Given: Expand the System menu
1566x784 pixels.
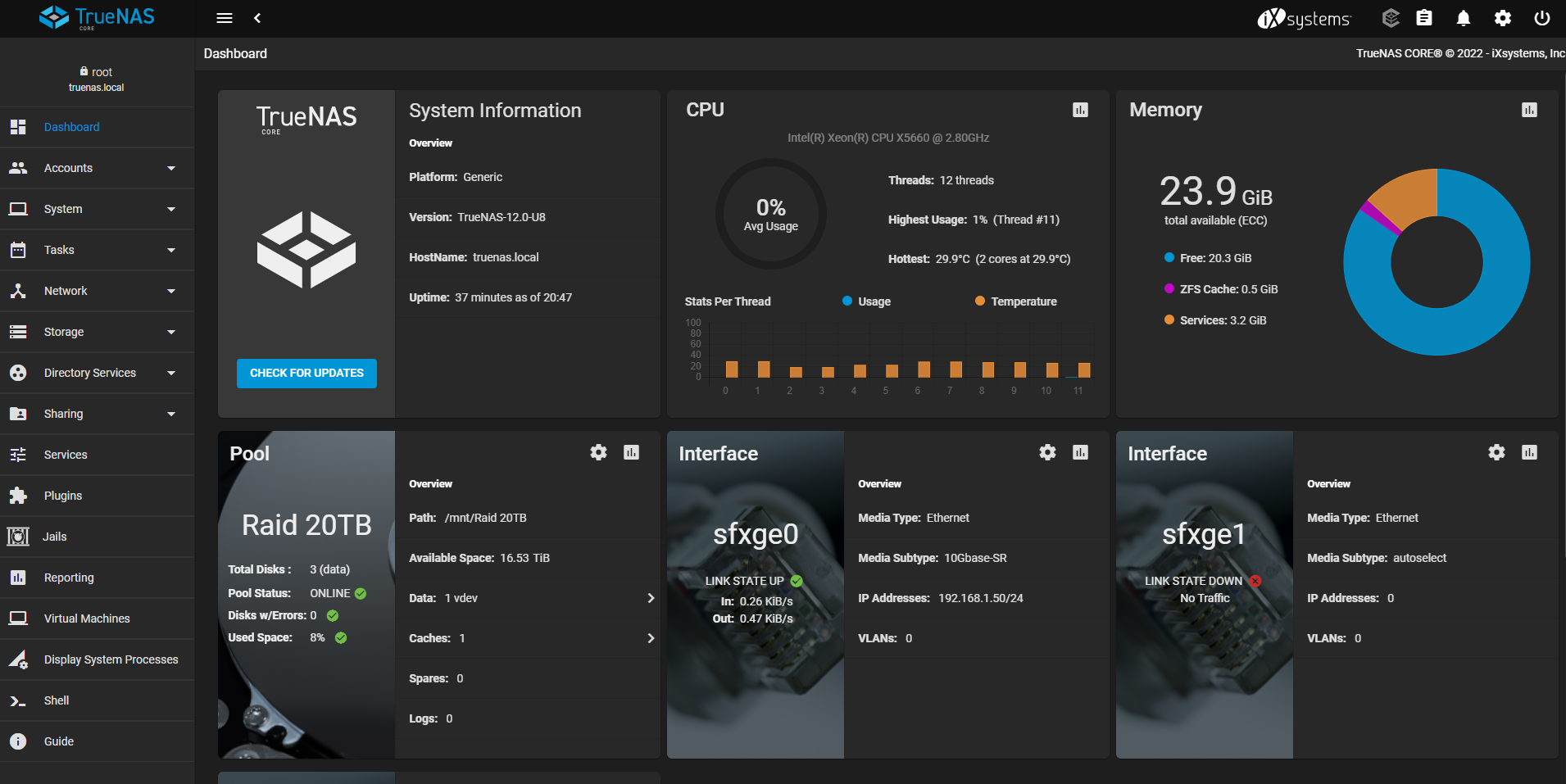Looking at the screenshot, I should [x=97, y=209].
